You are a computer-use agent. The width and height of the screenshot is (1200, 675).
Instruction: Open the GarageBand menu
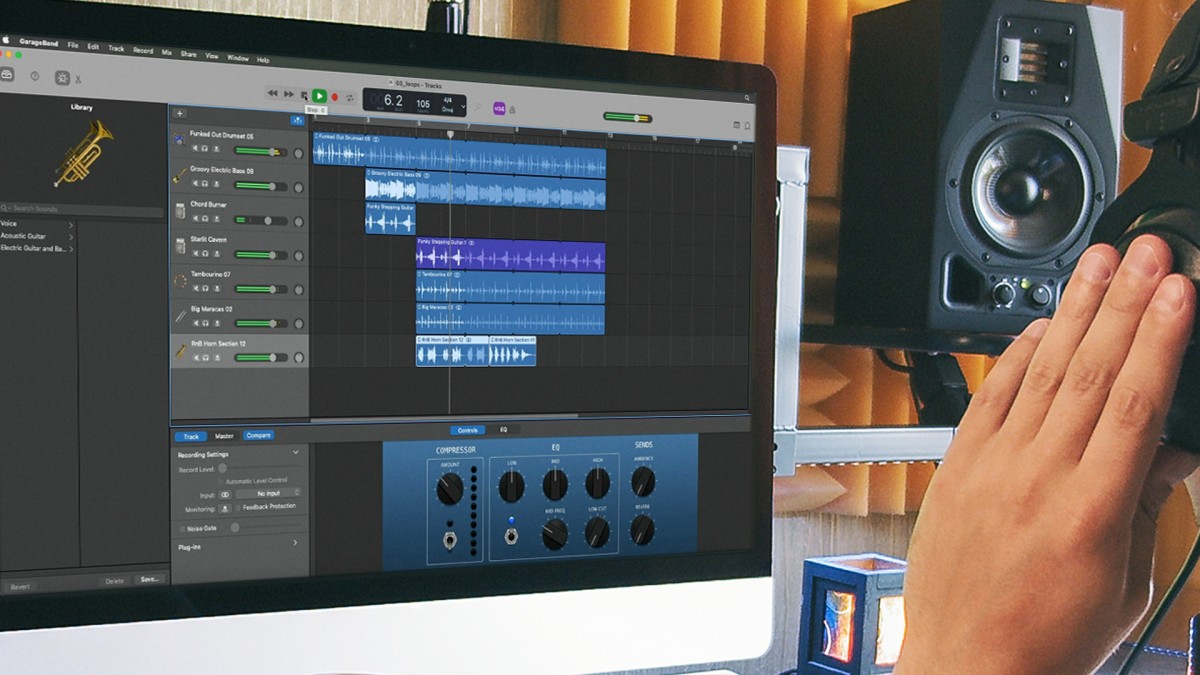click(39, 42)
